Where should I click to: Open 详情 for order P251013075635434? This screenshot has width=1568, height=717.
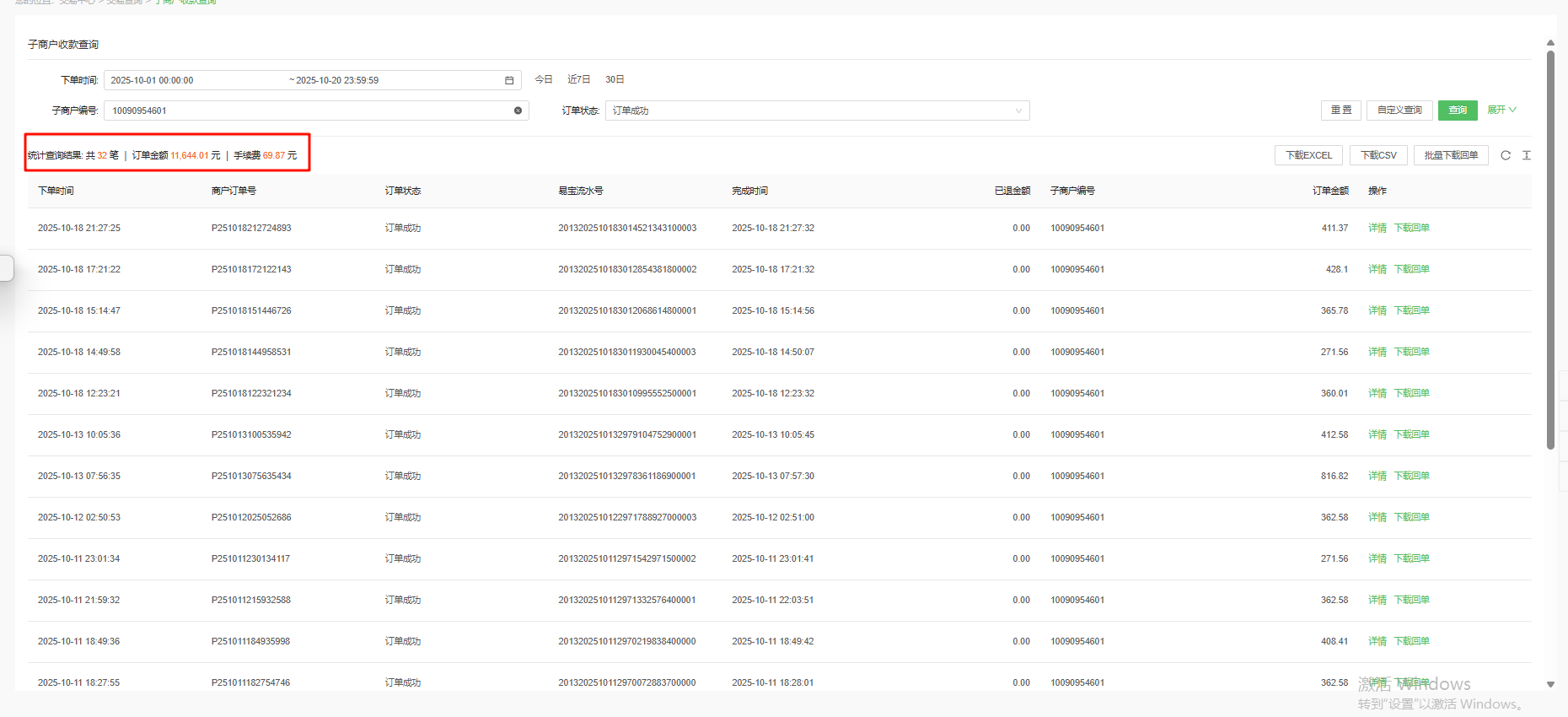coord(1377,476)
